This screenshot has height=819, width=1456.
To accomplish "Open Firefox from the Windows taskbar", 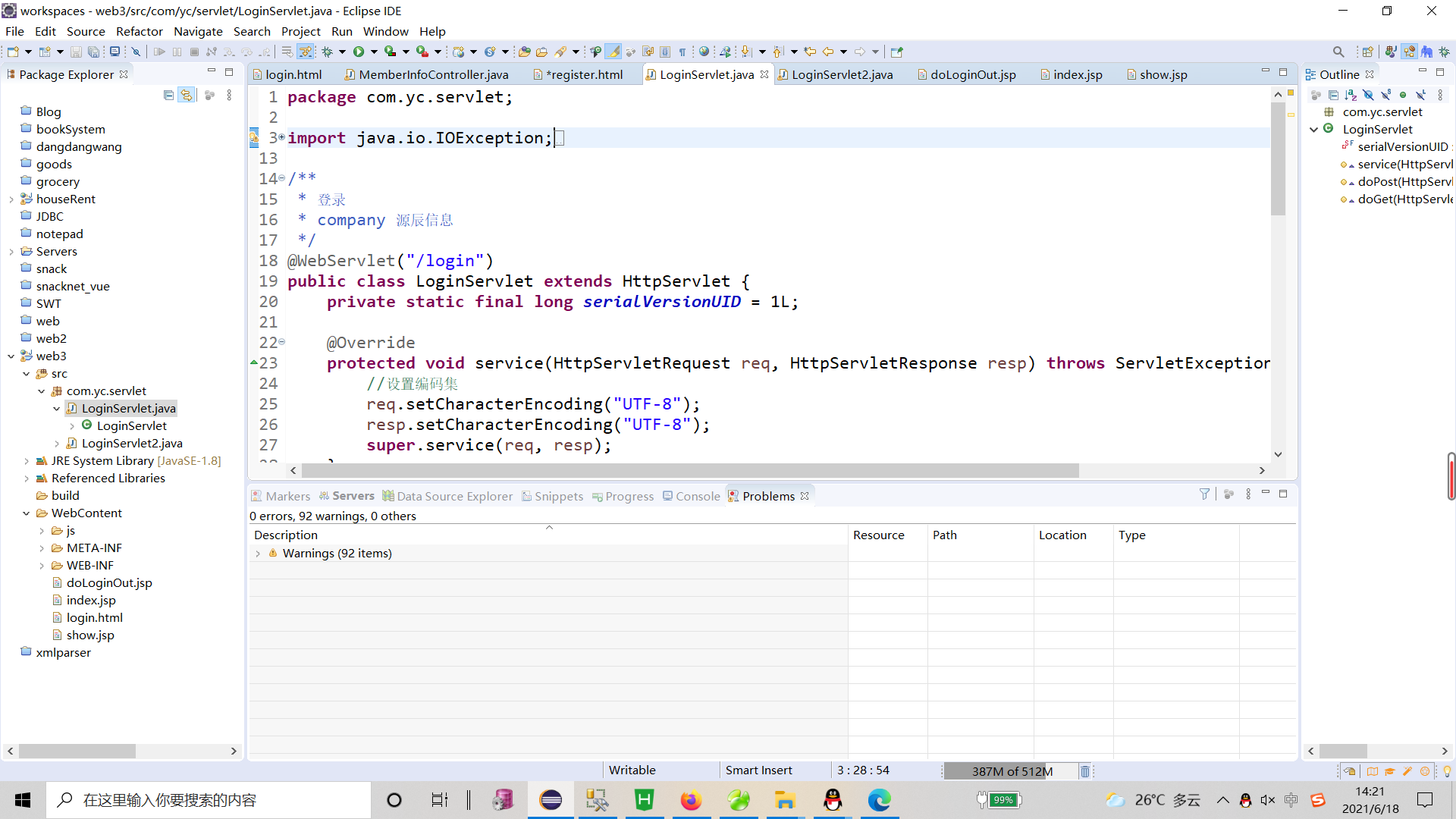I will [x=691, y=800].
